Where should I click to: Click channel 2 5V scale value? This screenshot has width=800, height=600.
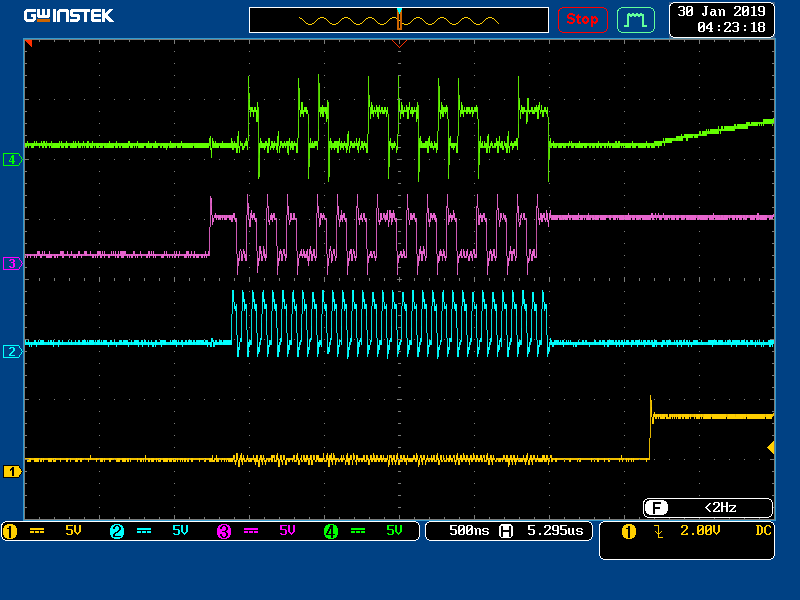point(180,531)
